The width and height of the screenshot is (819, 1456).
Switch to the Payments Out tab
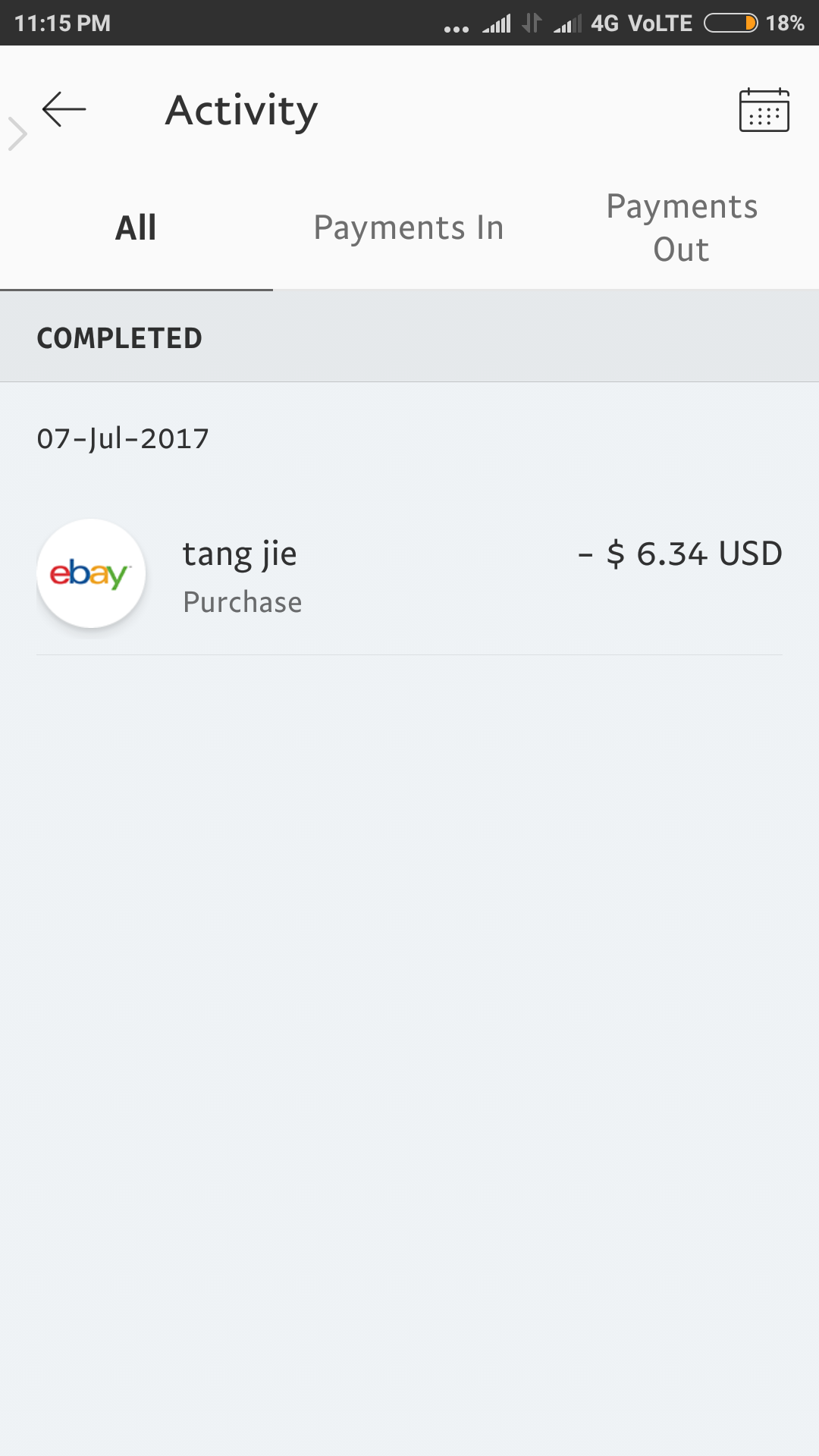pyautogui.click(x=682, y=227)
